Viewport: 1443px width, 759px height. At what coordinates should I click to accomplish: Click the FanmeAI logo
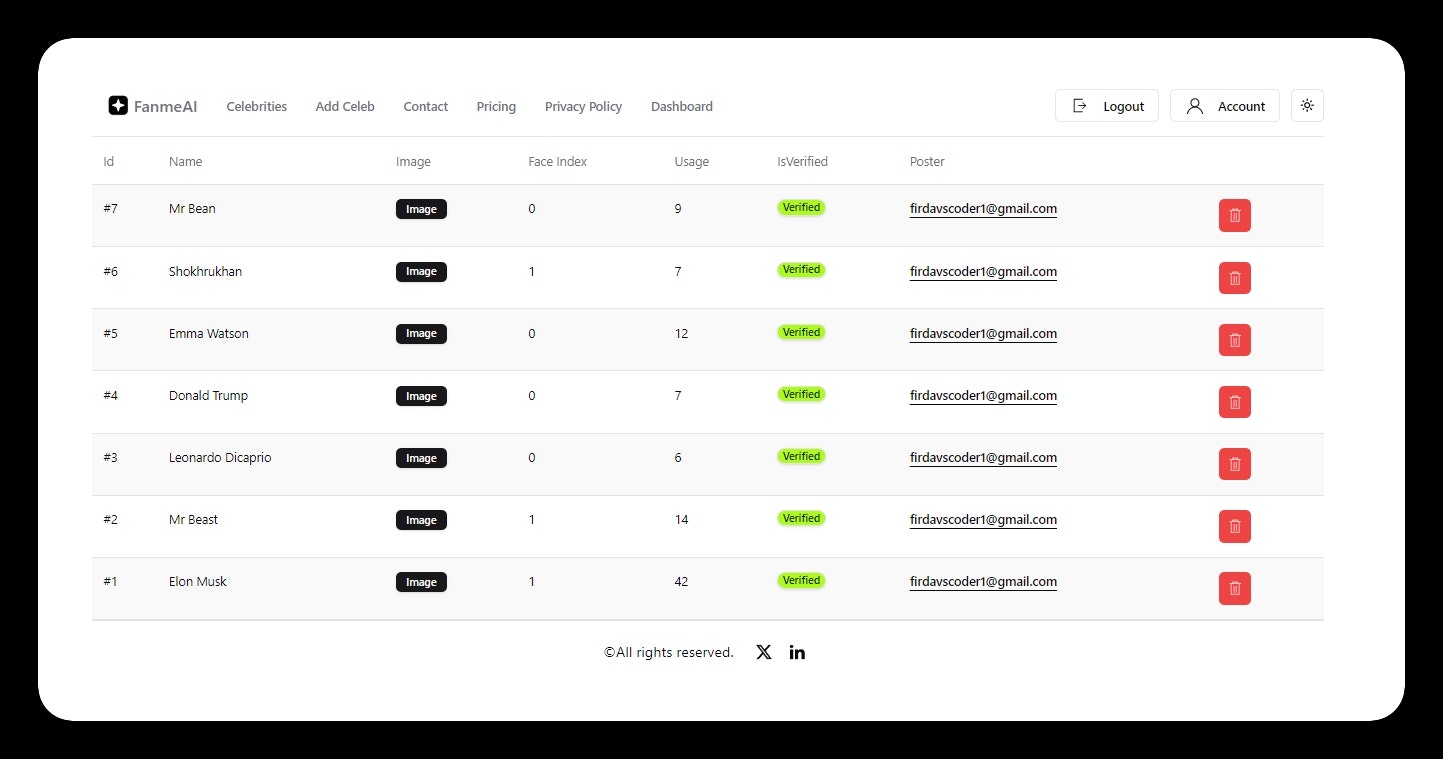coord(153,105)
